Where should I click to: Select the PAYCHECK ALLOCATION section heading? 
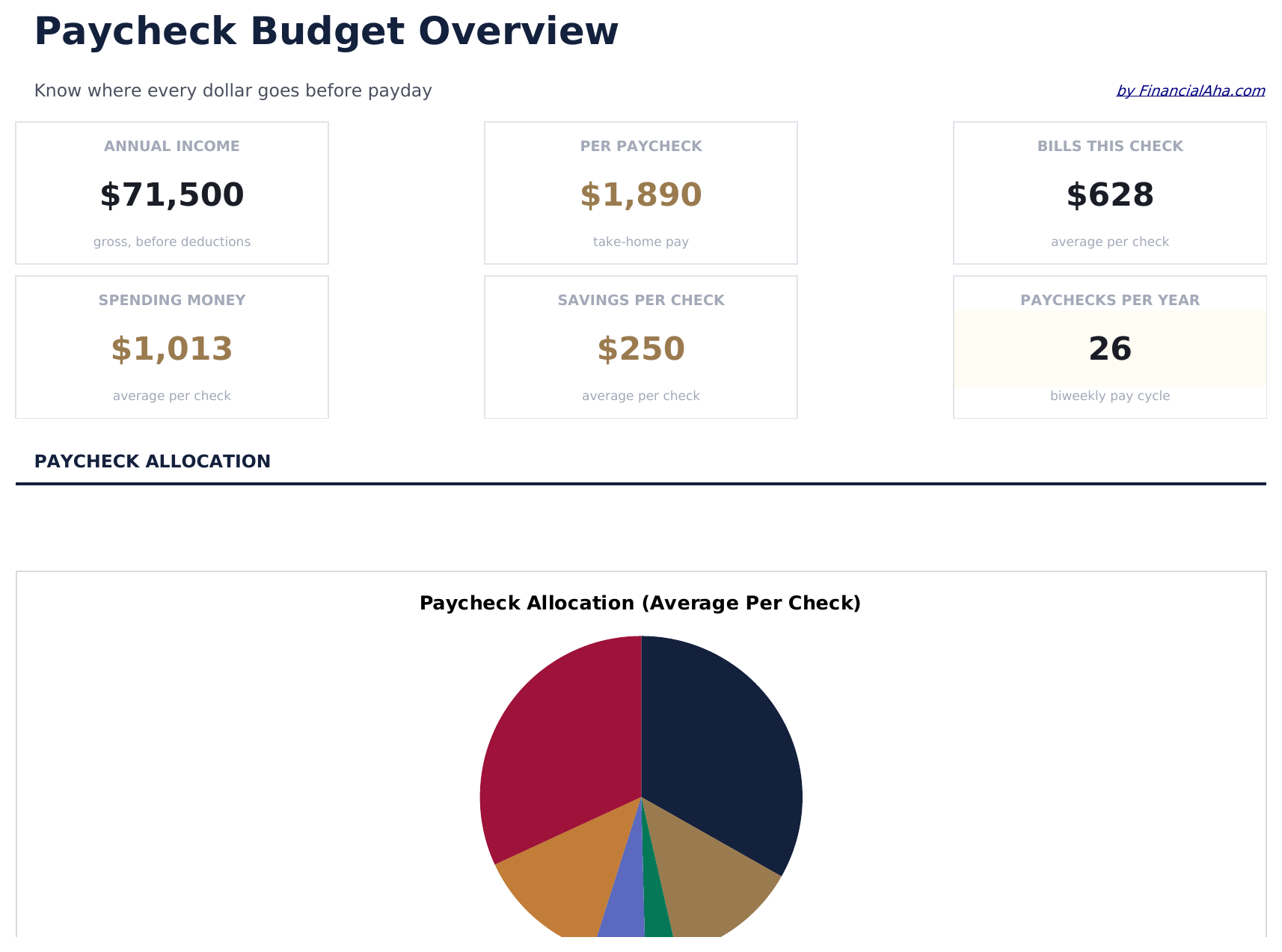(153, 462)
